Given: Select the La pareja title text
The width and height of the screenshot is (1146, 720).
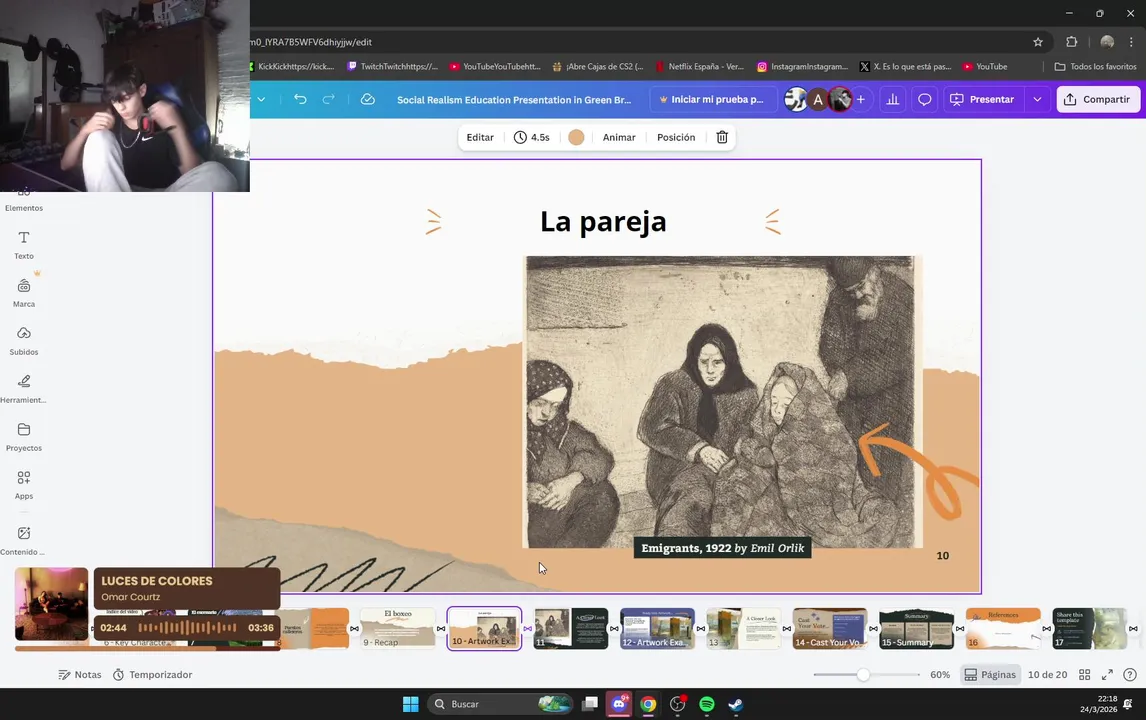Looking at the screenshot, I should coord(603,221).
